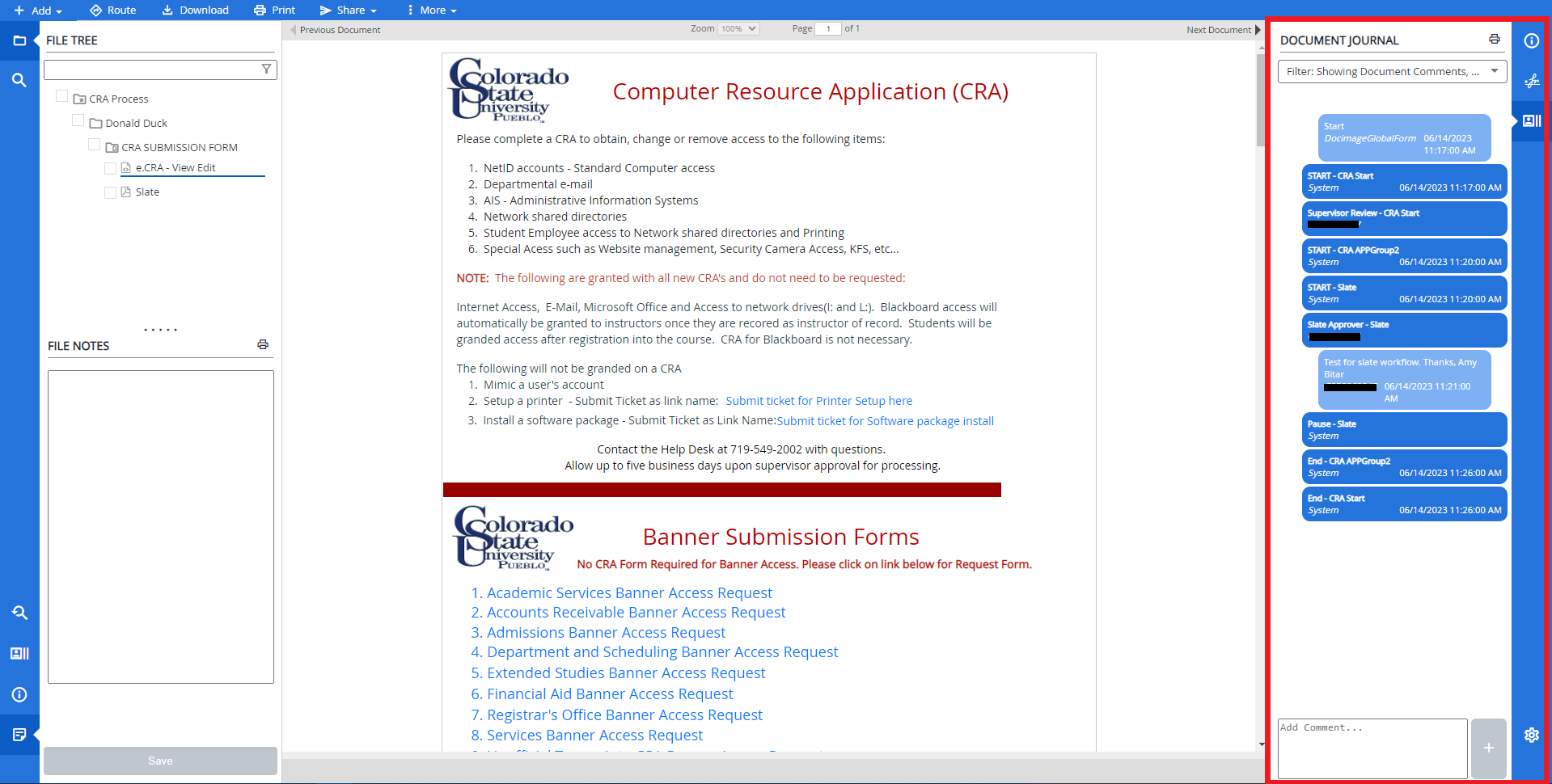Check the Donald Duck checkbox
This screenshot has height=784, width=1552.
78,120
